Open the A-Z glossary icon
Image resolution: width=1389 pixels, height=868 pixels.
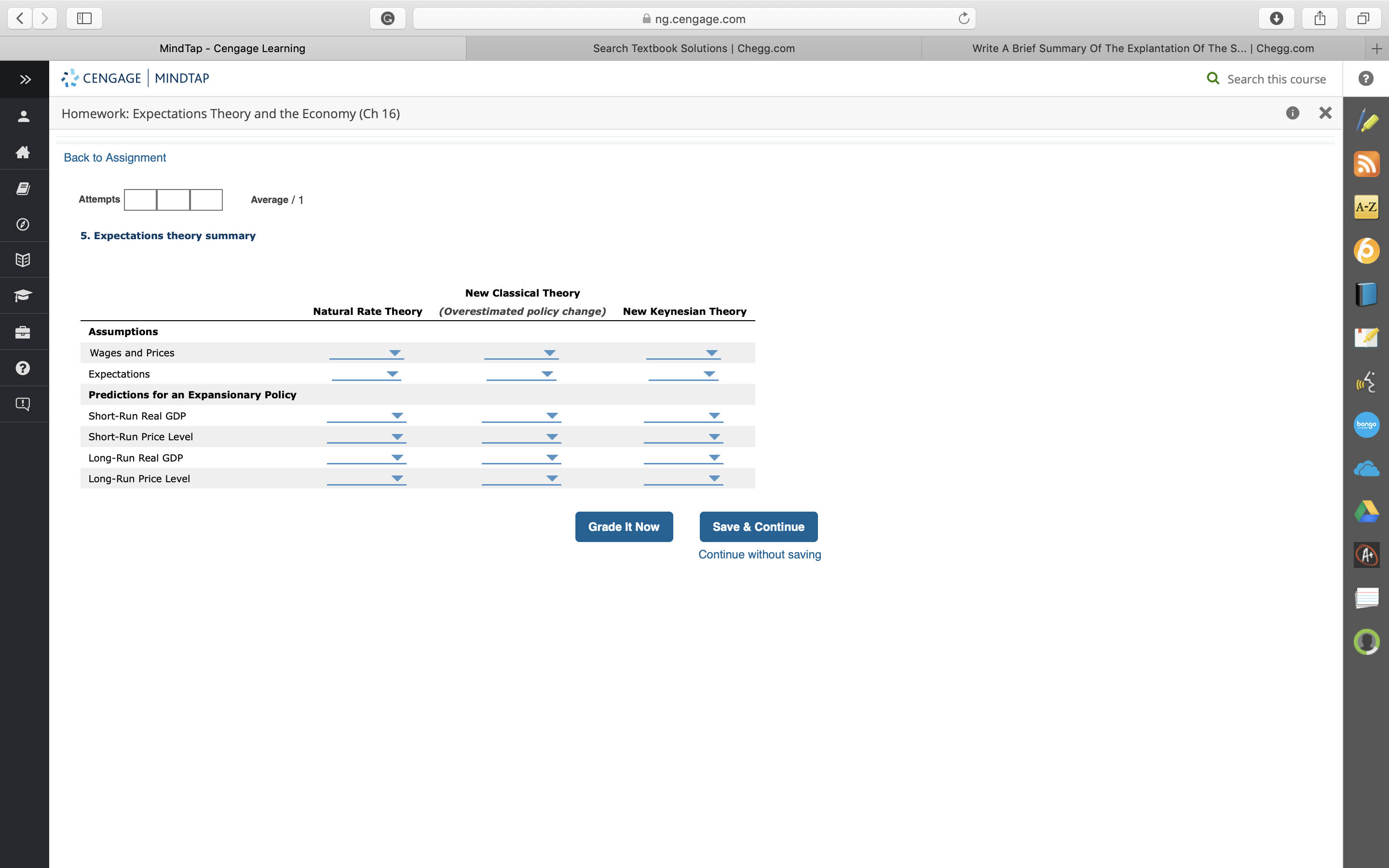click(1366, 207)
